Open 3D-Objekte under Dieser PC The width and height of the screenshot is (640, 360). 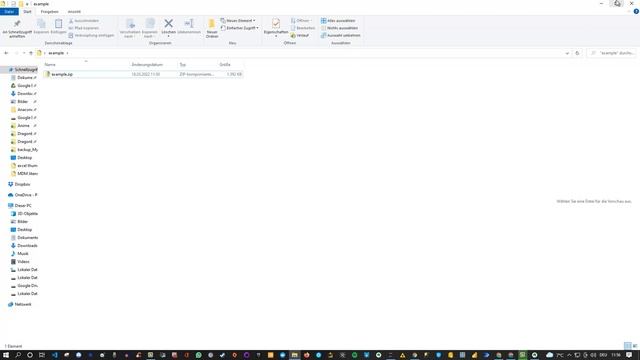coord(24,213)
